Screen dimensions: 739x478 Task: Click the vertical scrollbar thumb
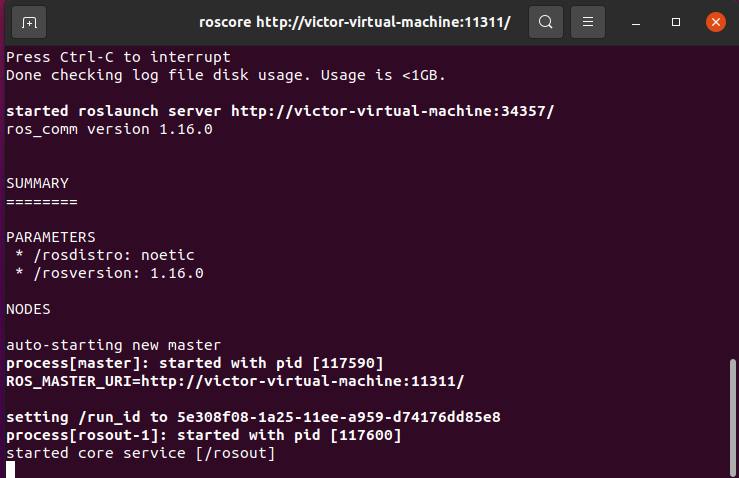[733, 412]
